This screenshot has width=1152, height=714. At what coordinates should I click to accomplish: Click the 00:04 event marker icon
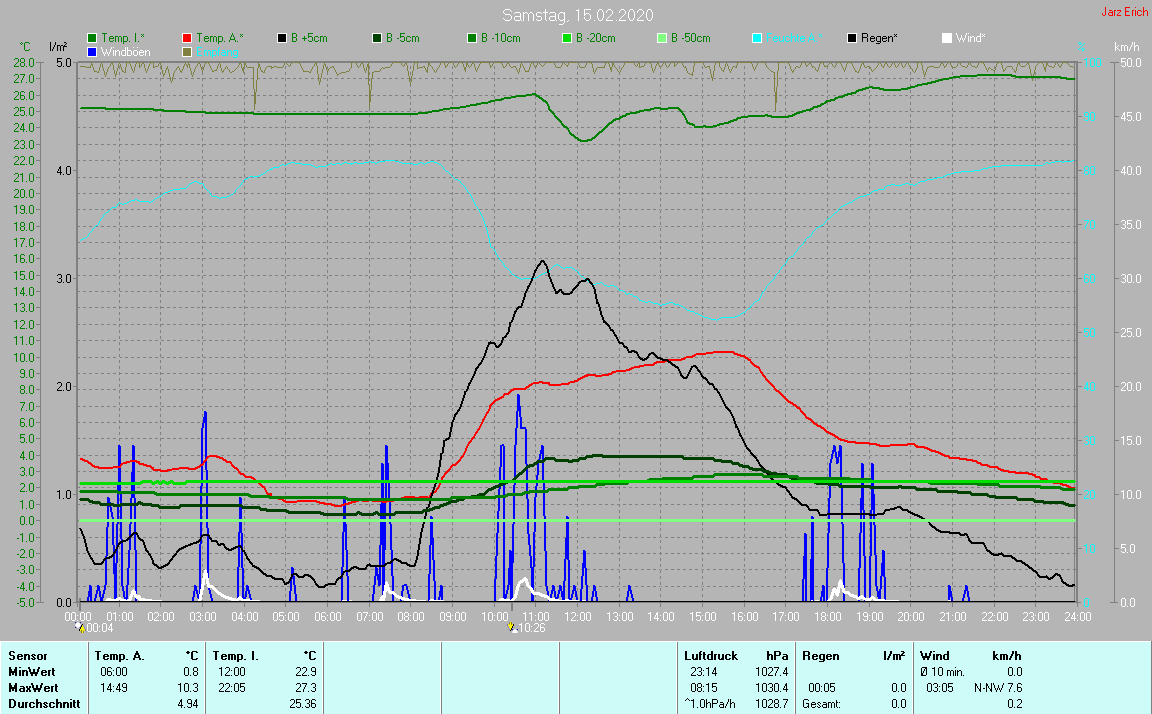[x=80, y=628]
